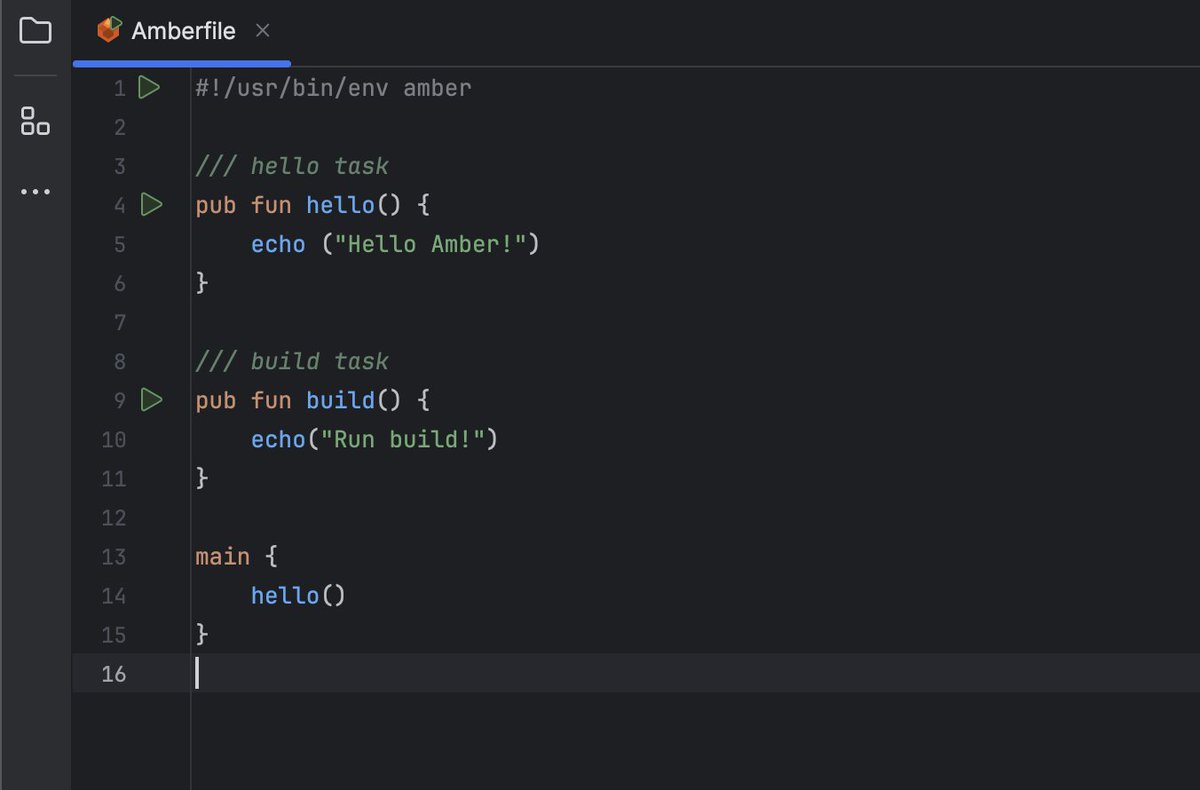Click closing brace on line 15
1200x790 pixels.
(202, 634)
